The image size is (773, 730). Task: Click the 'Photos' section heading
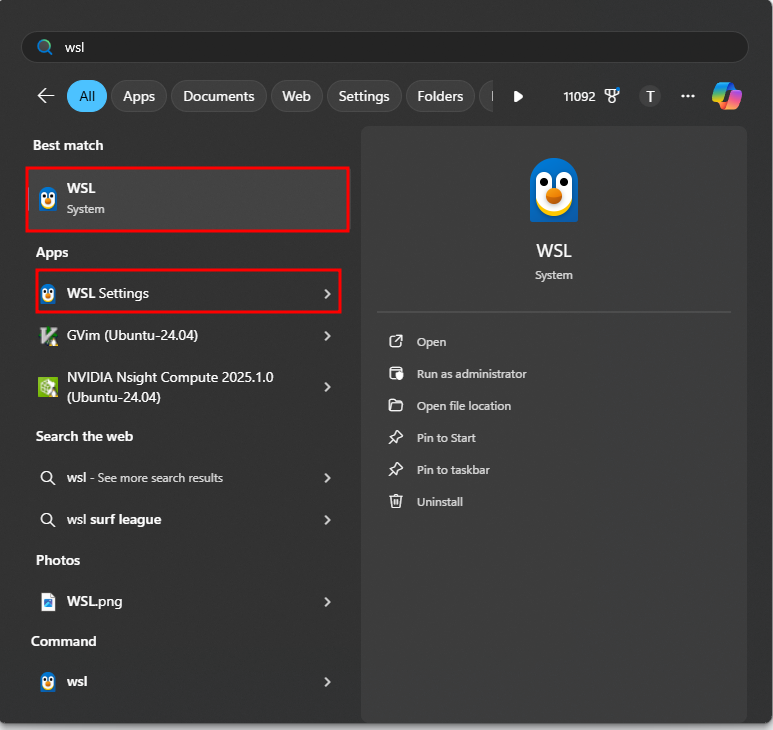pos(58,560)
